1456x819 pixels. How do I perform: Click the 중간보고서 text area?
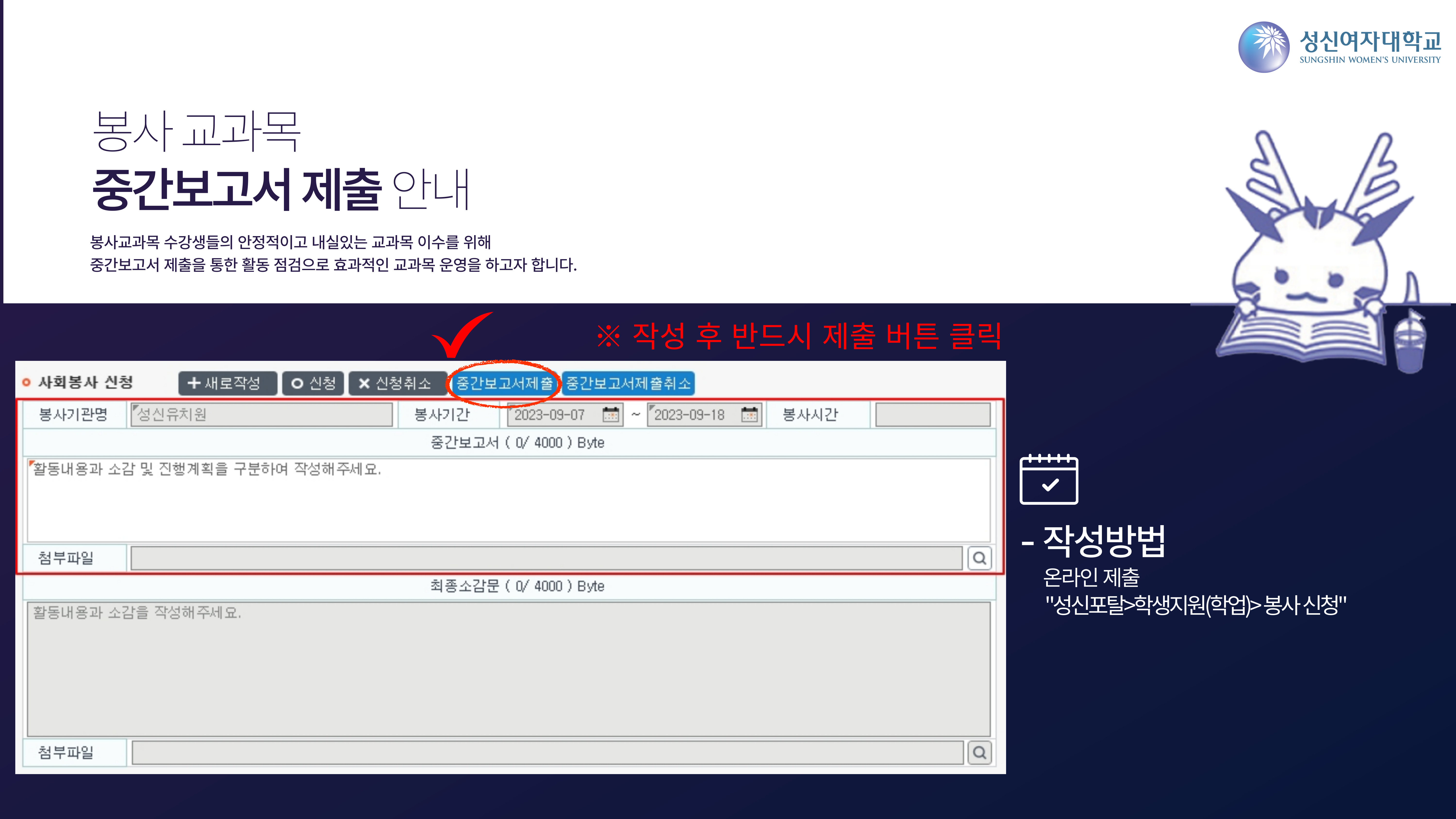click(509, 500)
